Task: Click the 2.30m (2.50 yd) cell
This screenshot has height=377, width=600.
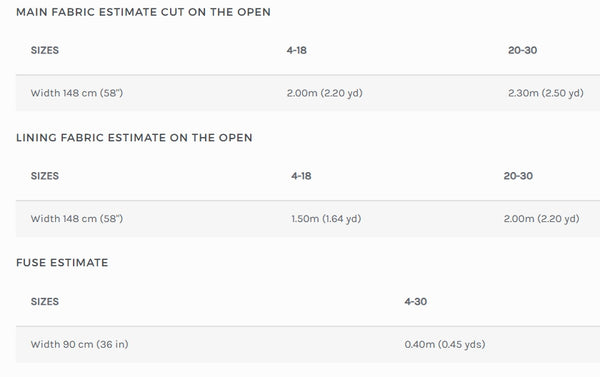Action: point(546,93)
